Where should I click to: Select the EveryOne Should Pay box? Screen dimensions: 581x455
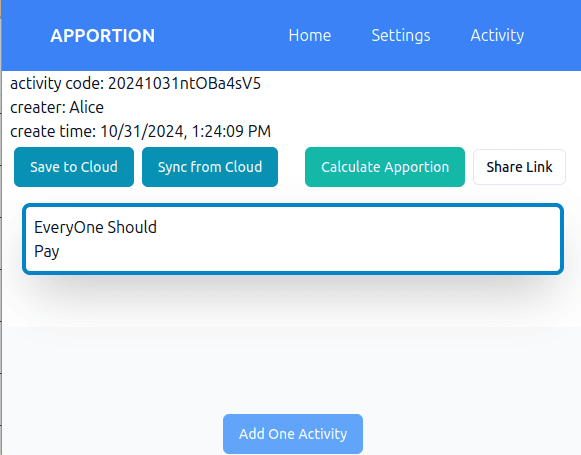[293, 239]
